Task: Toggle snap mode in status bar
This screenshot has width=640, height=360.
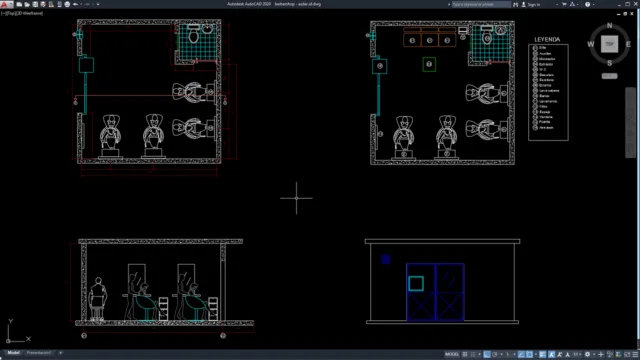Action: (473, 355)
